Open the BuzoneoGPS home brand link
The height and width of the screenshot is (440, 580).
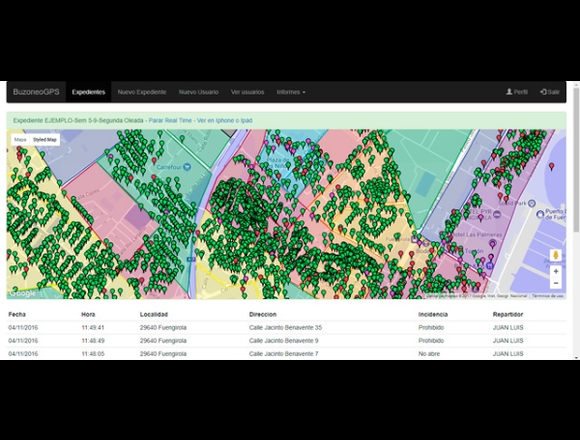[x=36, y=92]
